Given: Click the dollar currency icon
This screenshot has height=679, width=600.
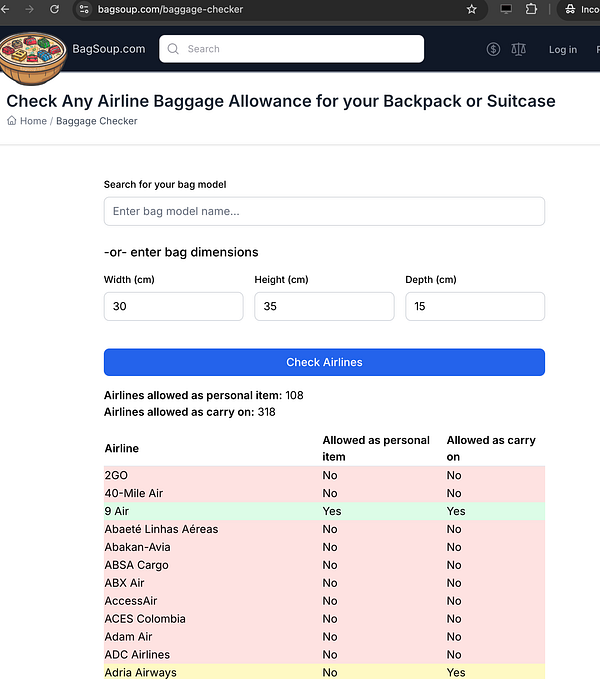Looking at the screenshot, I should point(493,49).
